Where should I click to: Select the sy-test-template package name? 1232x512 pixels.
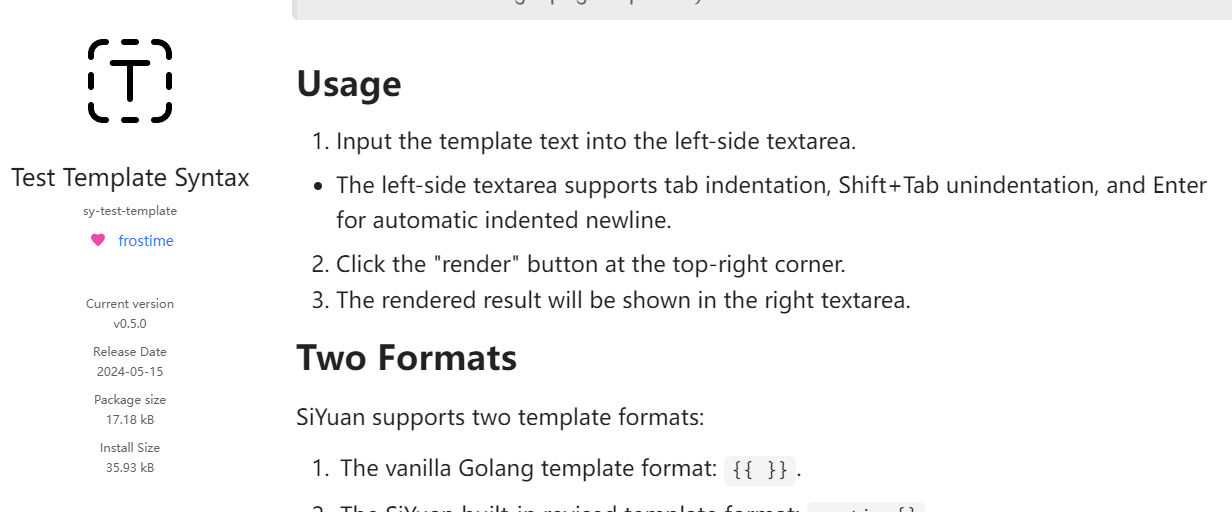[x=130, y=211]
